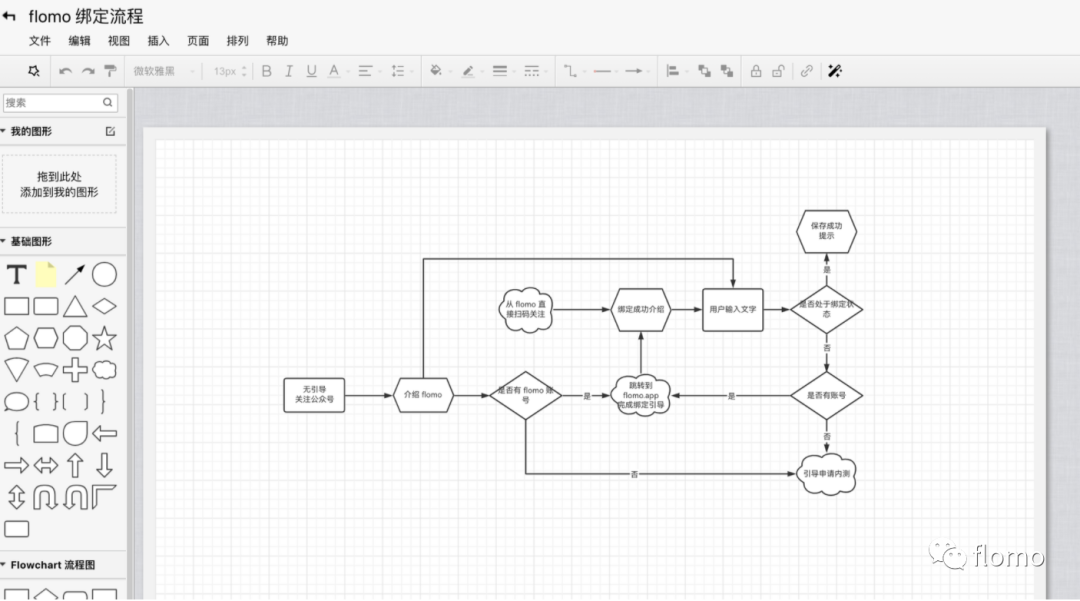Select the 用户输入文字 node on canvas
Viewport: 1080px width, 601px height.
(733, 310)
